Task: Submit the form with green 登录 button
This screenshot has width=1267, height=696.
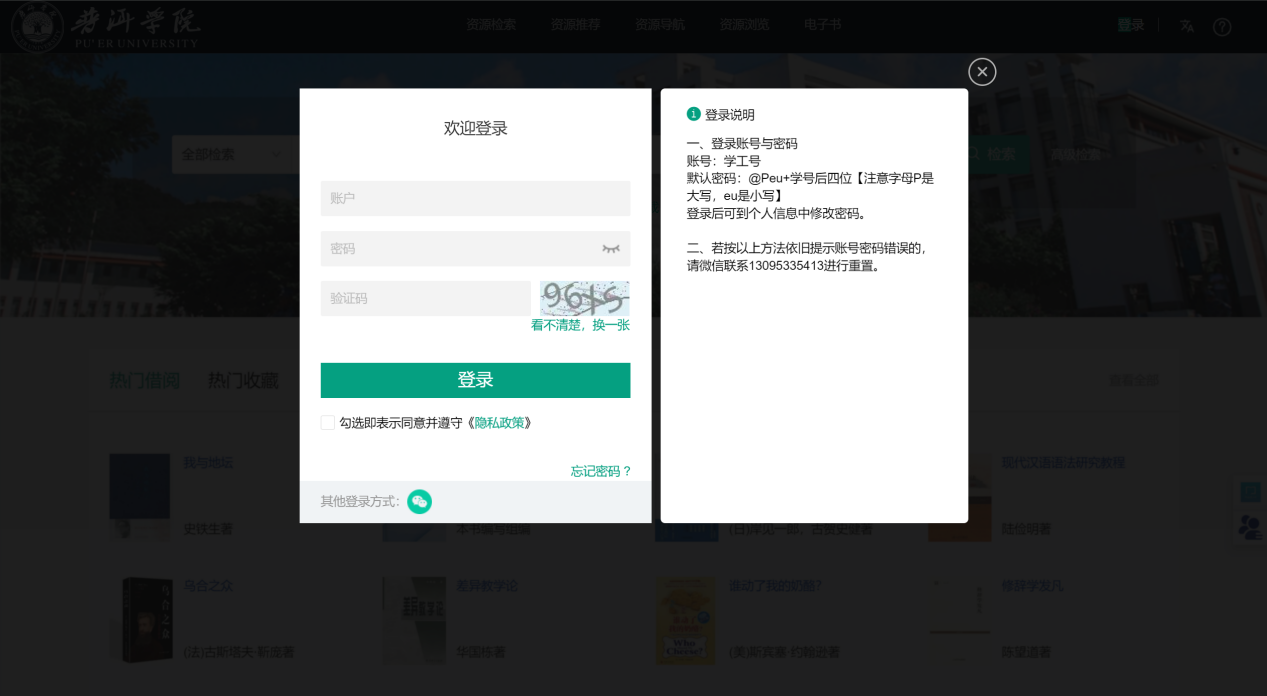Action: coord(475,380)
